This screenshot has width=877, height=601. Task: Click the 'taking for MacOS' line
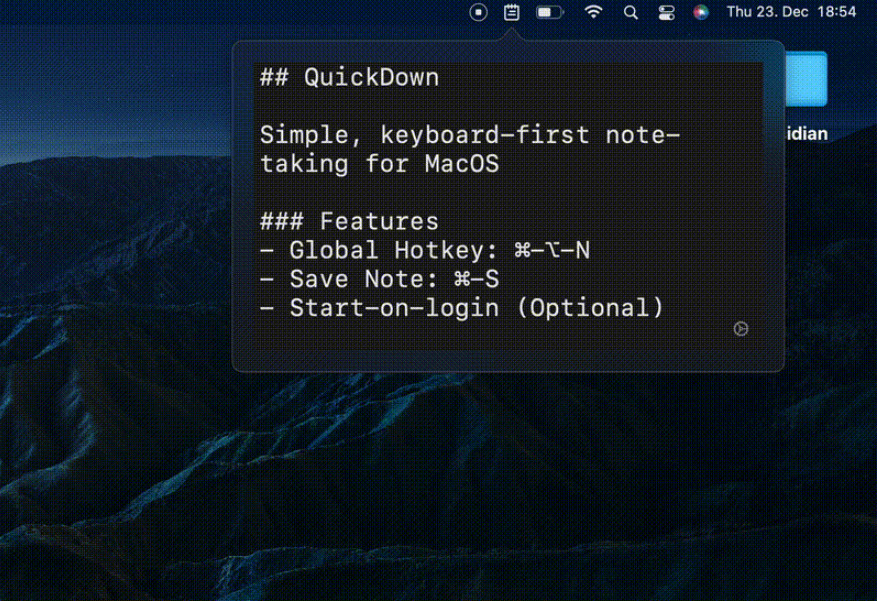click(380, 164)
